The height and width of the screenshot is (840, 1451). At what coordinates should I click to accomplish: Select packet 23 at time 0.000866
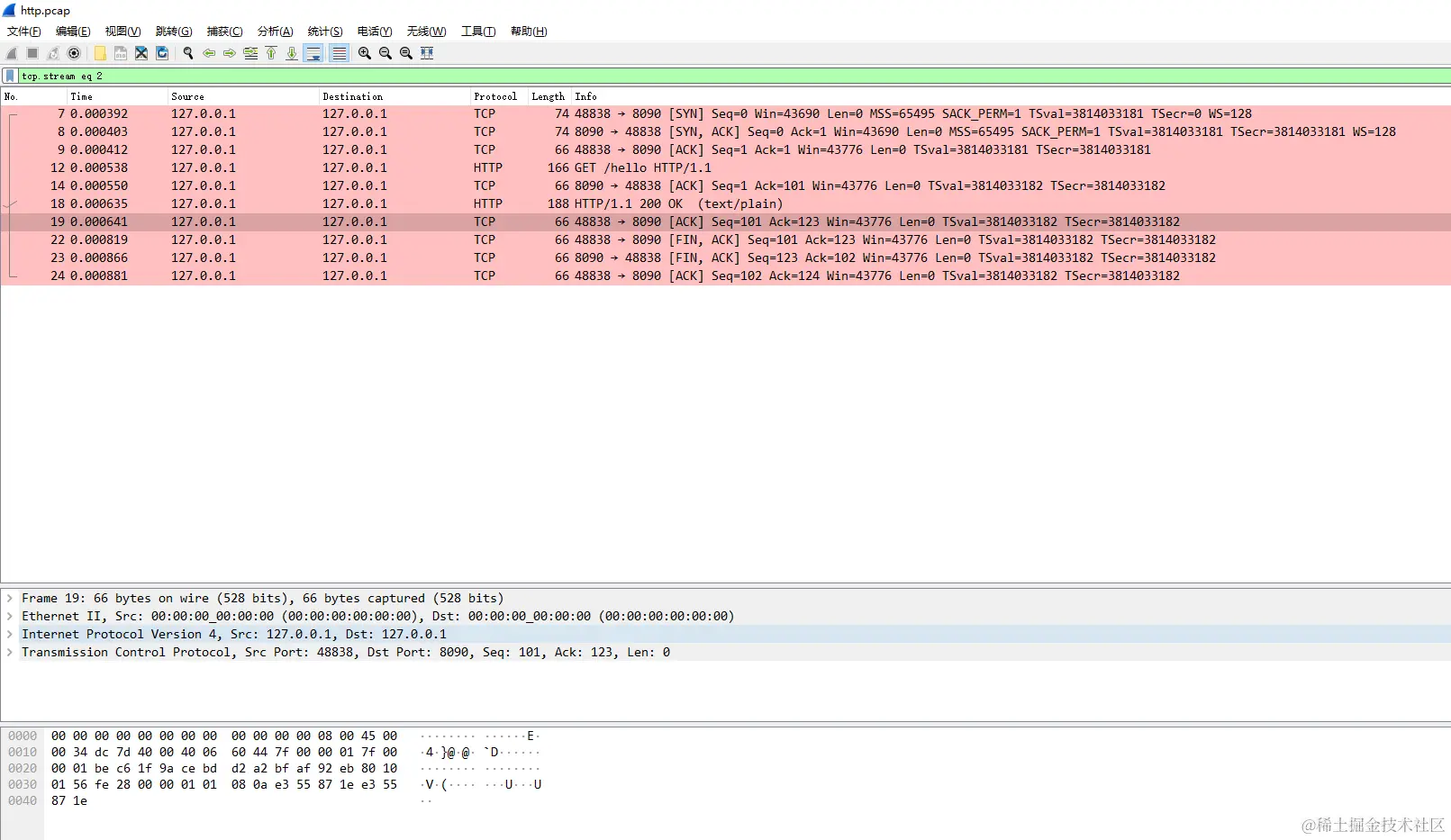pyautogui.click(x=725, y=258)
